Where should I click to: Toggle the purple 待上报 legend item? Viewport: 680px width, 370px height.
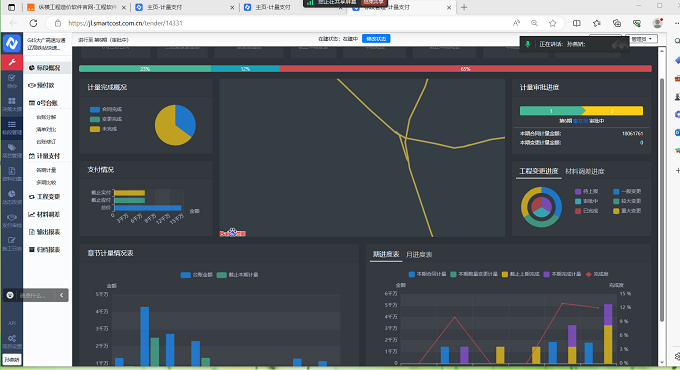click(586, 191)
